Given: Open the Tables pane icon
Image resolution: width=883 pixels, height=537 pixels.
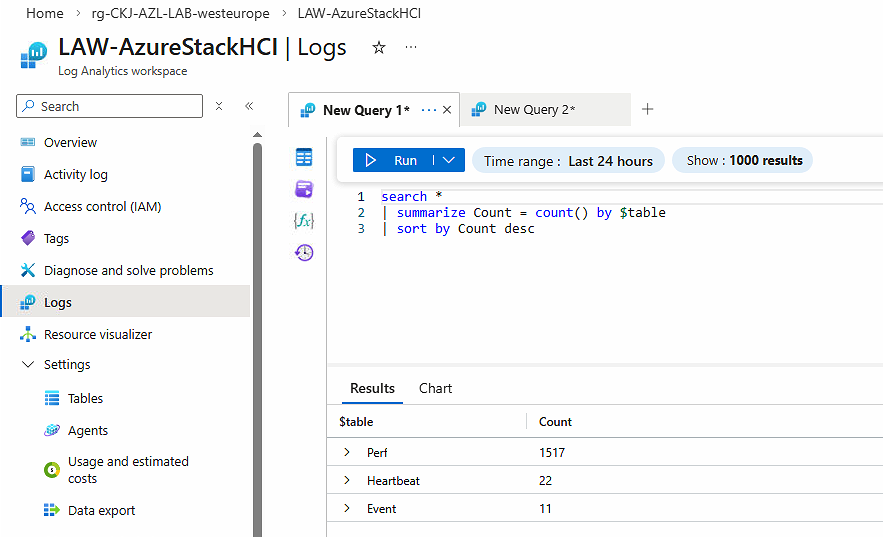Looking at the screenshot, I should 304,157.
